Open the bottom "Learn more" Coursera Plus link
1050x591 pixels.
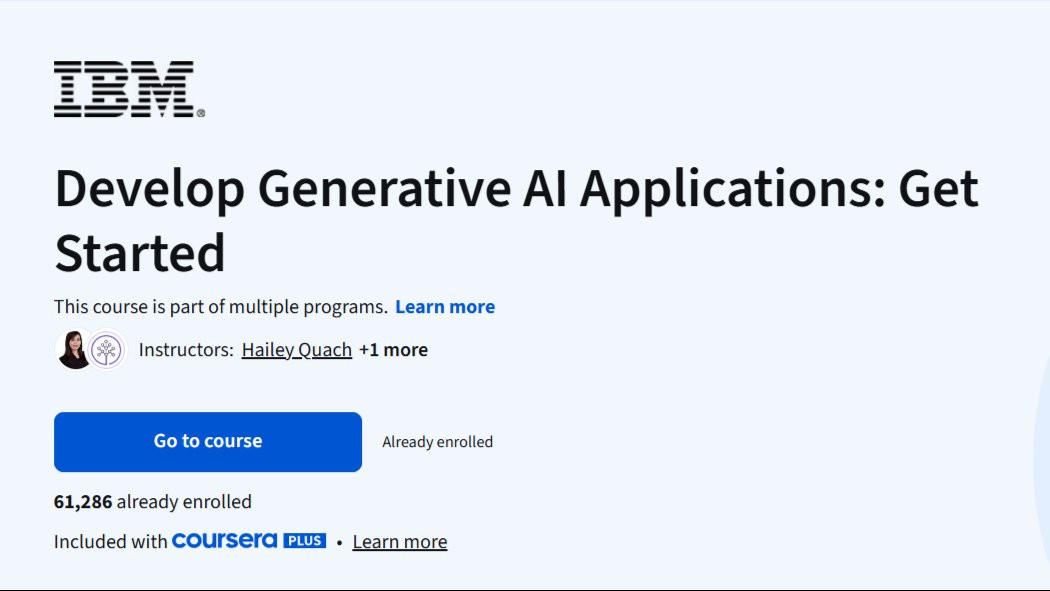[399, 541]
